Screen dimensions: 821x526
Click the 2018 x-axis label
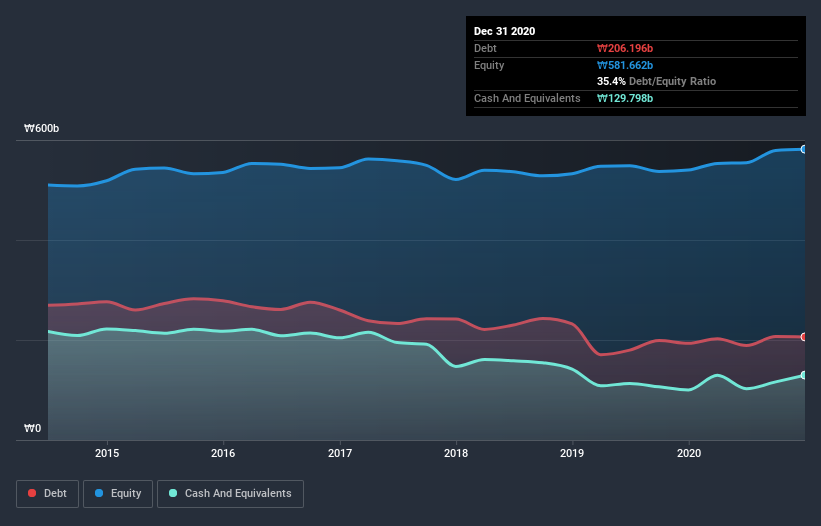coord(456,453)
